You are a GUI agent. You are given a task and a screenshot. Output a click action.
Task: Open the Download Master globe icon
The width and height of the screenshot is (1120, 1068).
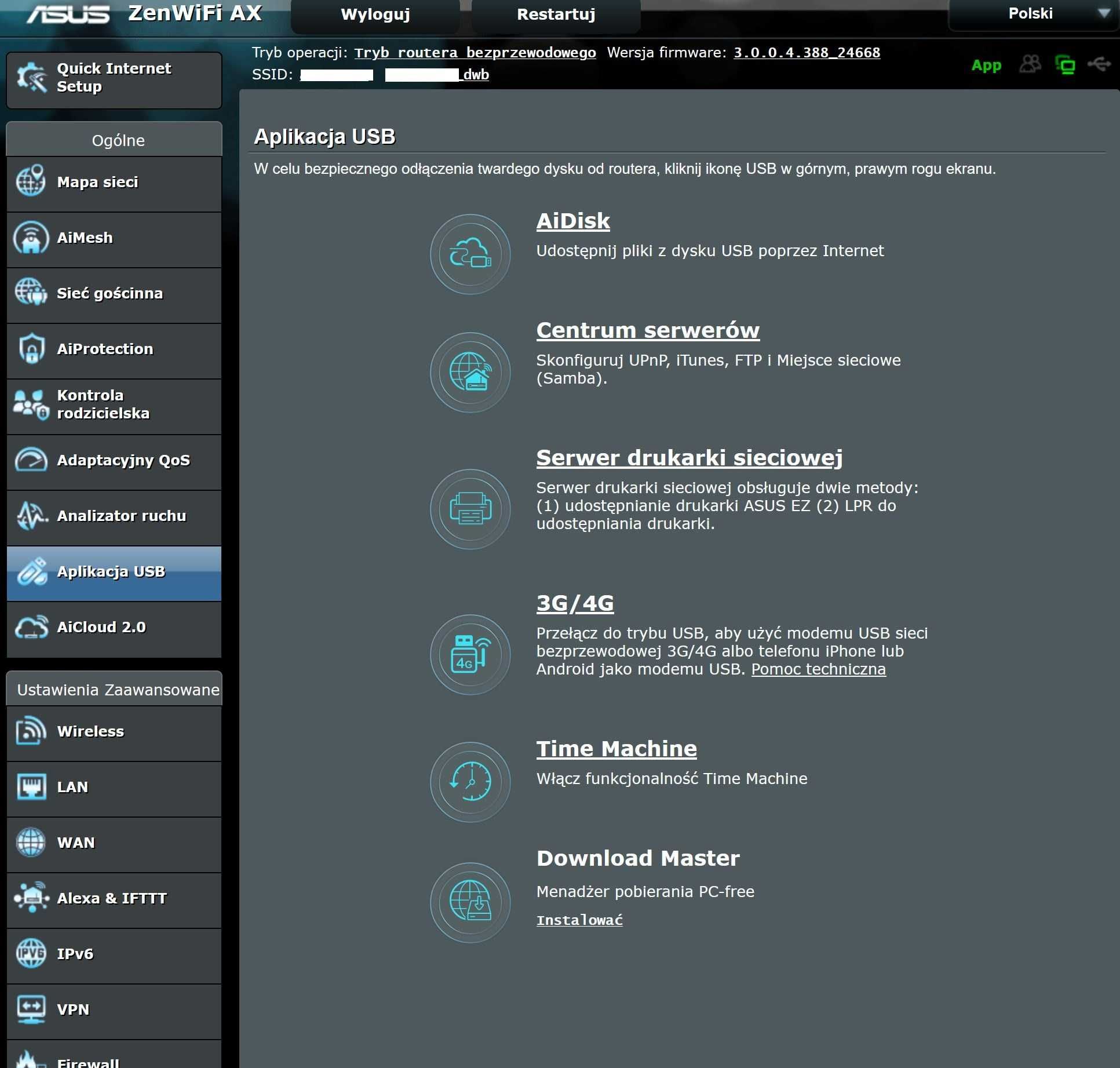coord(470,902)
